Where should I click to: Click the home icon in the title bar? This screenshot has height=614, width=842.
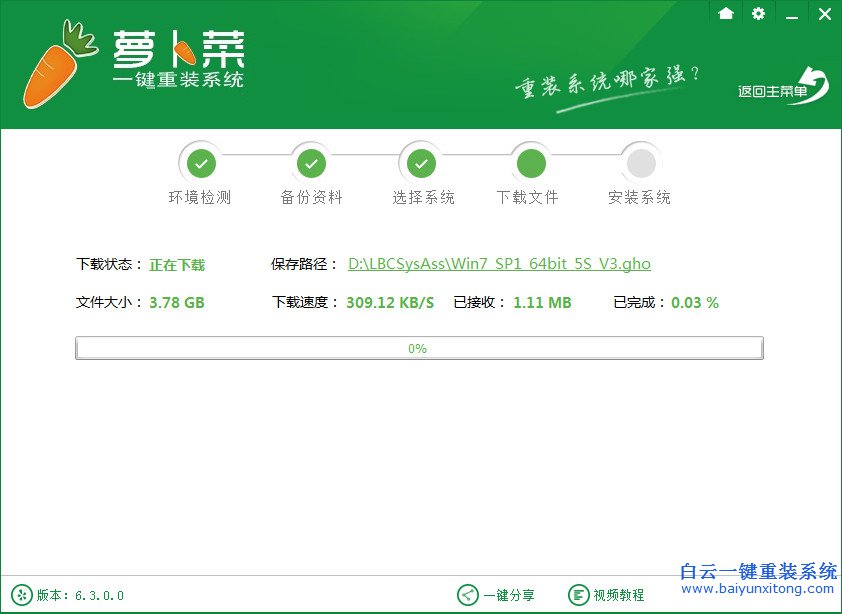(726, 14)
